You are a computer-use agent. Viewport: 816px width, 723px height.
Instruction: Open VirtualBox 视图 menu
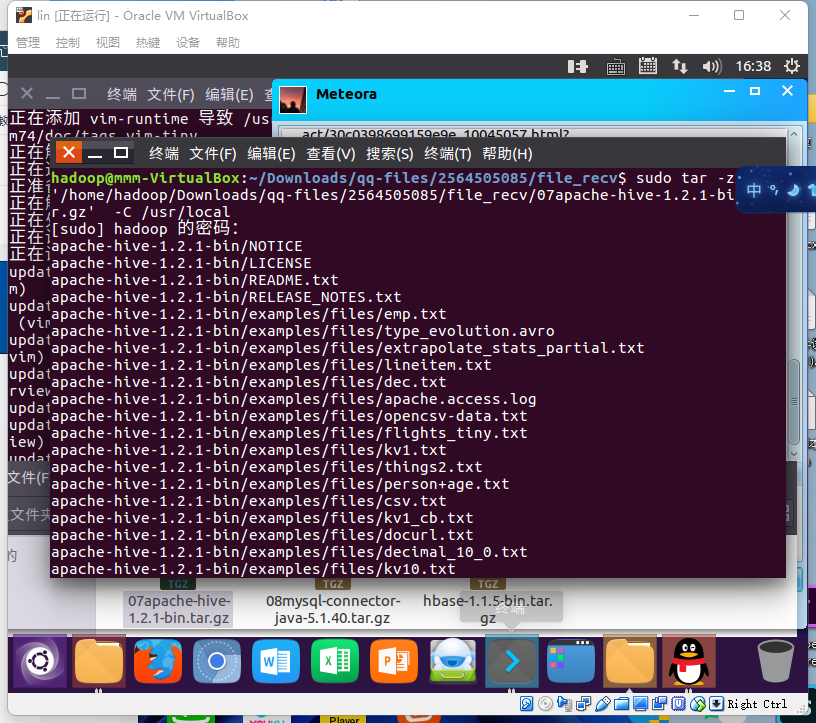(x=108, y=42)
